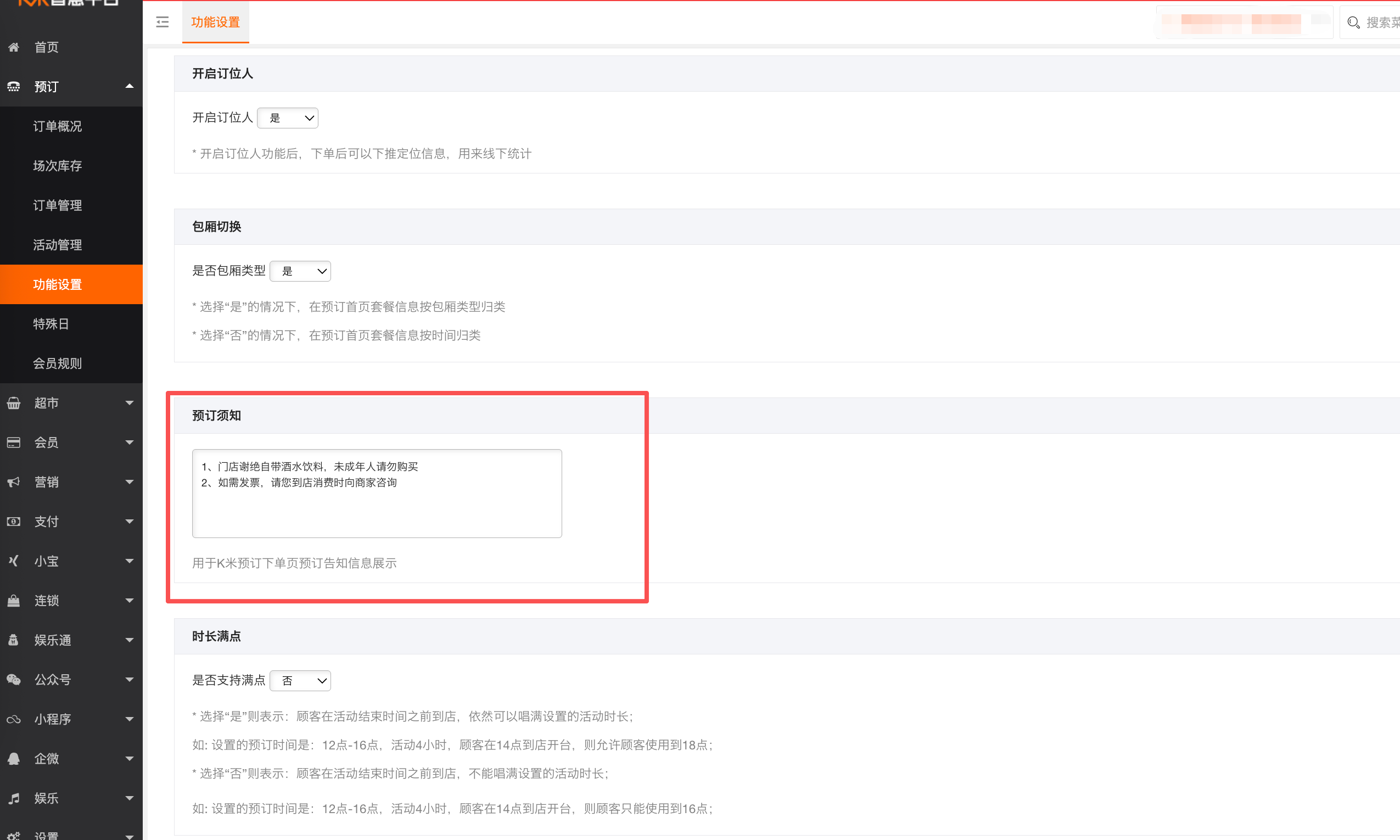Go to 特殊日 menu item
Screen dimensions: 1400x840
51,324
